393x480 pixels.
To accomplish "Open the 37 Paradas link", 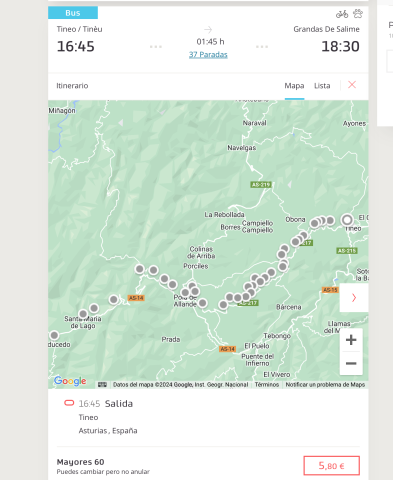I will 208,54.
